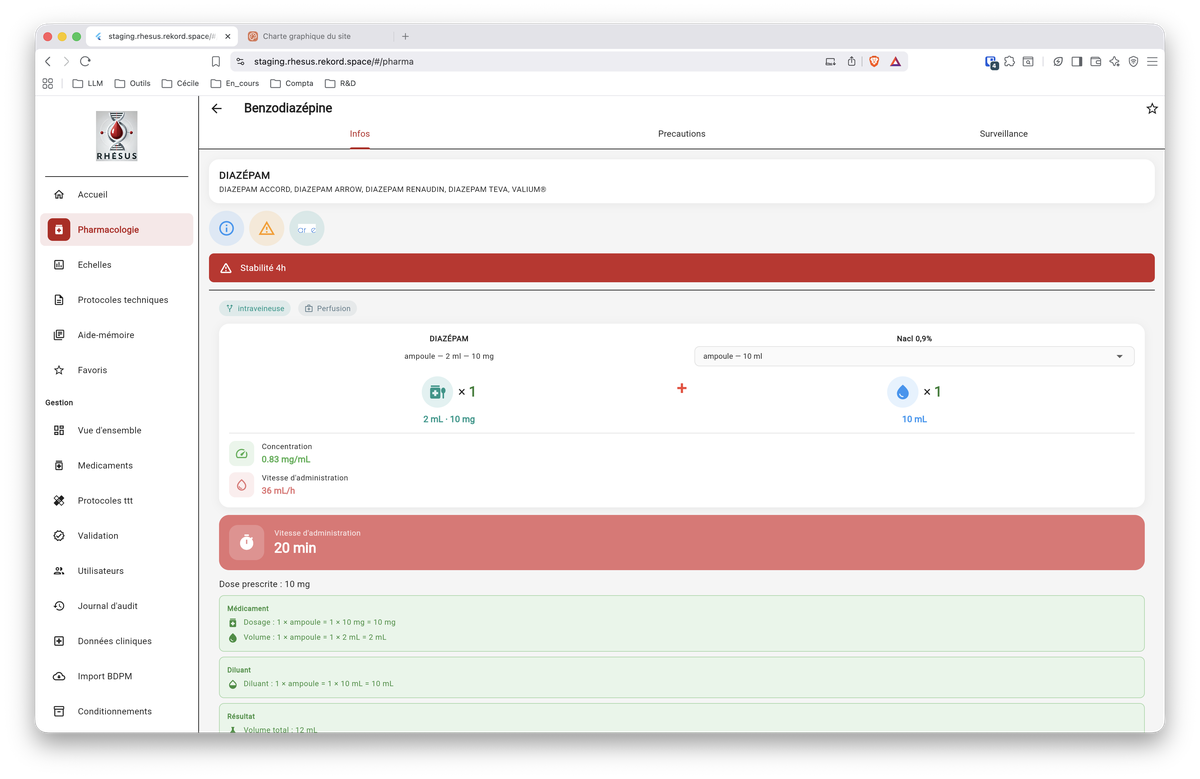The width and height of the screenshot is (1200, 779).
Task: Toggle the favorite star for Benzodiazépine
Action: tap(1152, 108)
